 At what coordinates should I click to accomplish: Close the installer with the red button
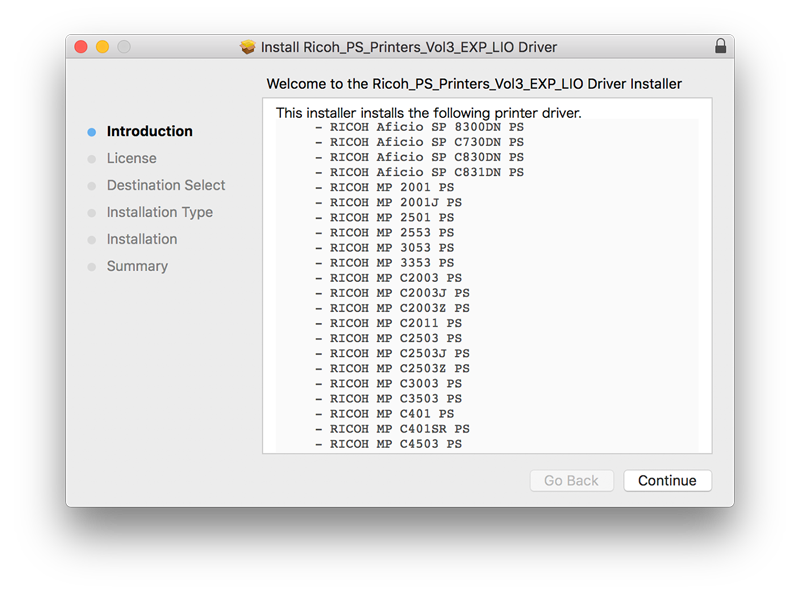[x=81, y=47]
